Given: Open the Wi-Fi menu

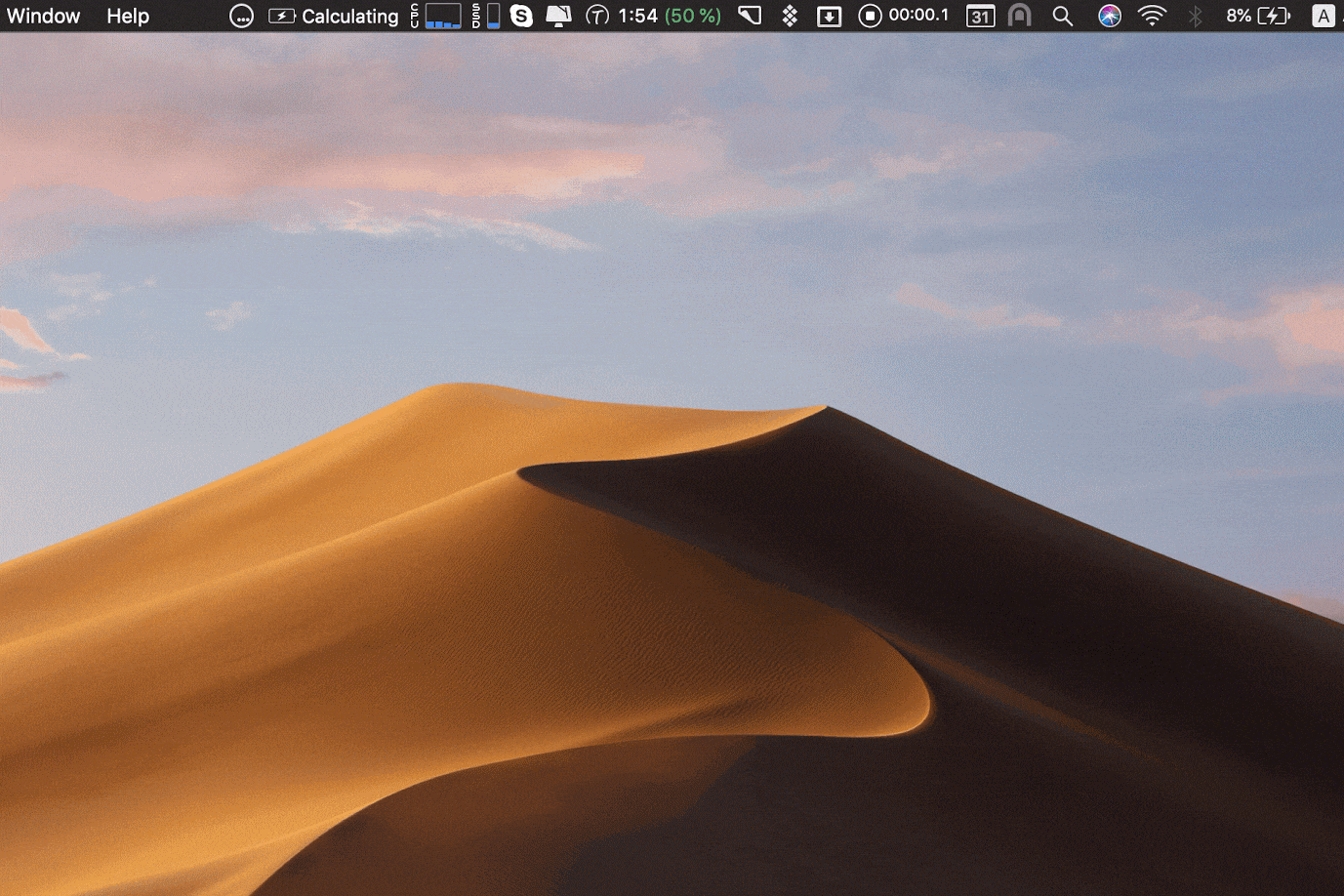Looking at the screenshot, I should 1153,16.
